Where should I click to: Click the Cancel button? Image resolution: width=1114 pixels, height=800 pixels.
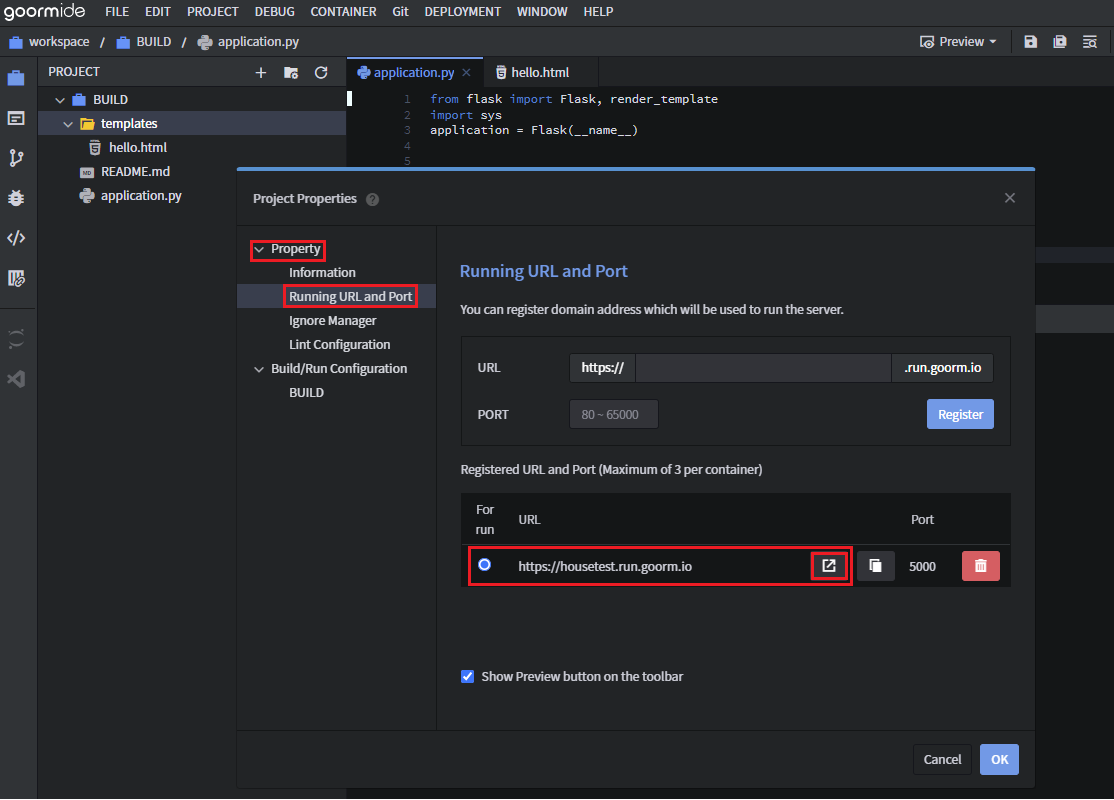point(942,760)
